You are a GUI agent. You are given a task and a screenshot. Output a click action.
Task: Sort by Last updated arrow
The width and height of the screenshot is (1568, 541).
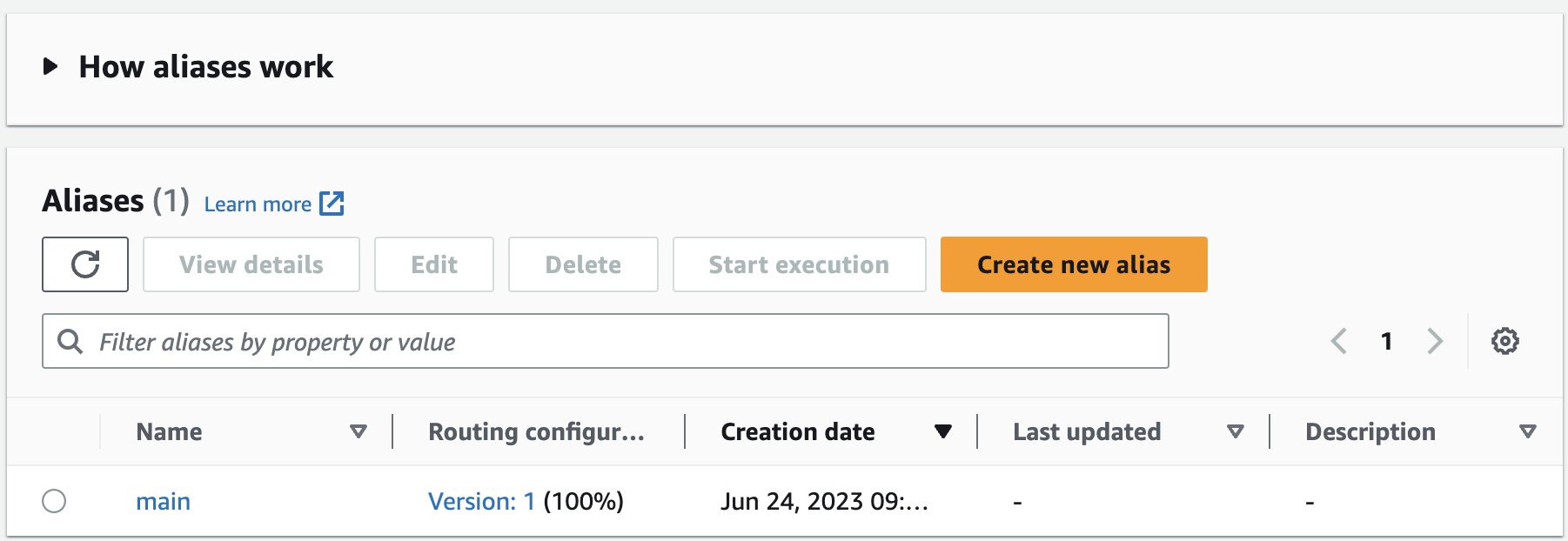point(1235,431)
